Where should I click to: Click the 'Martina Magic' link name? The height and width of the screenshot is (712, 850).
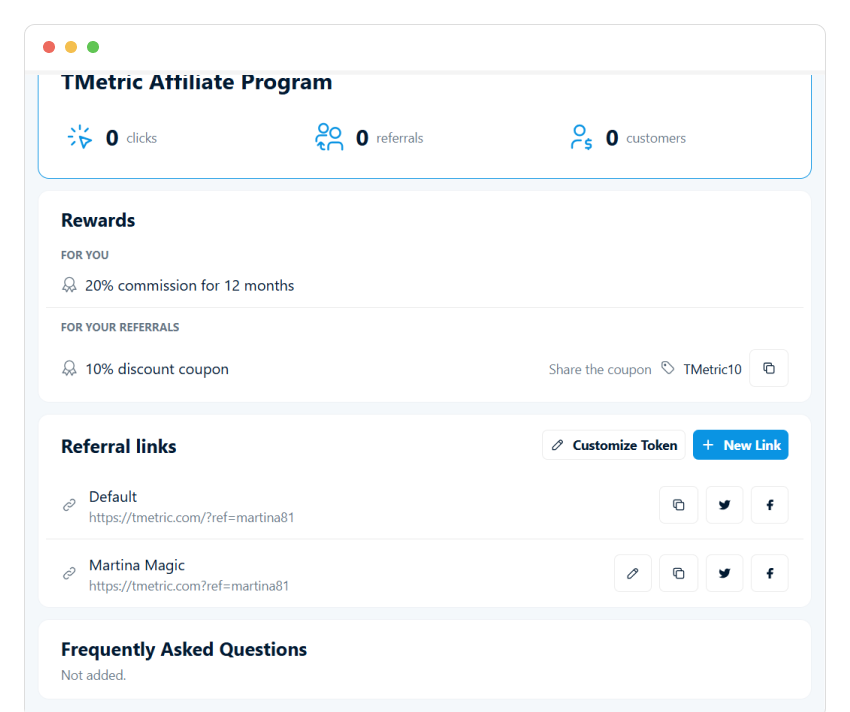coord(137,565)
